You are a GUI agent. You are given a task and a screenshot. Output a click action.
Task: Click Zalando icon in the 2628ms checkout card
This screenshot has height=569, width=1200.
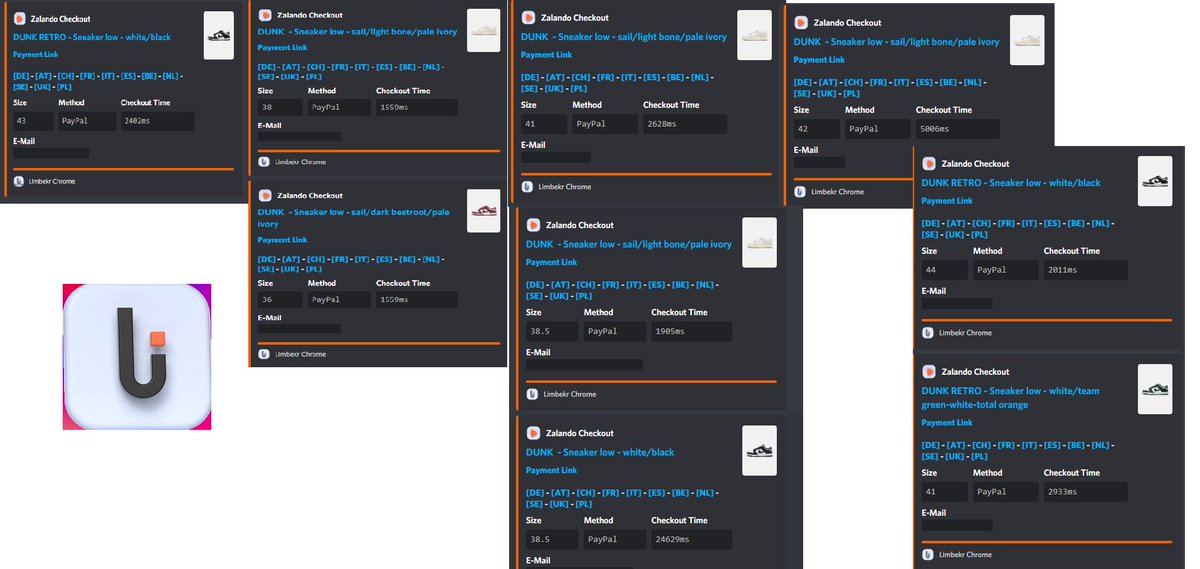pos(529,18)
